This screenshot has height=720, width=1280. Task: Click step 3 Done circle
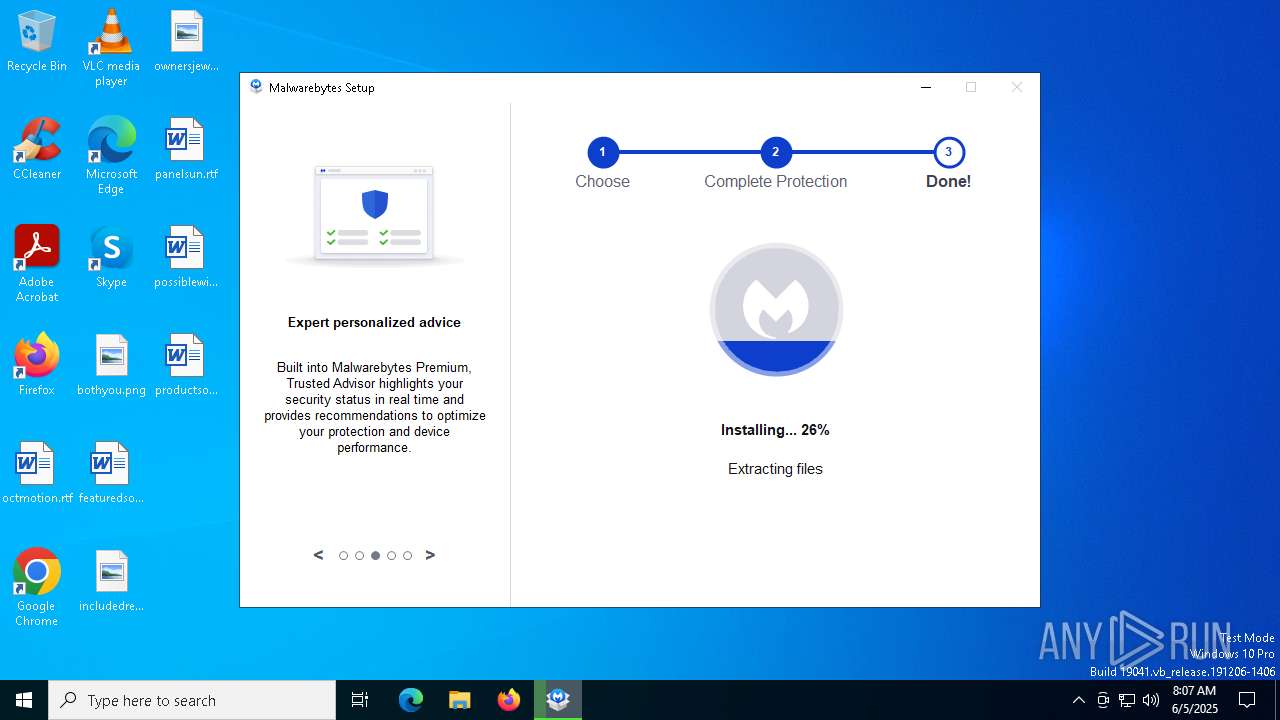click(948, 153)
